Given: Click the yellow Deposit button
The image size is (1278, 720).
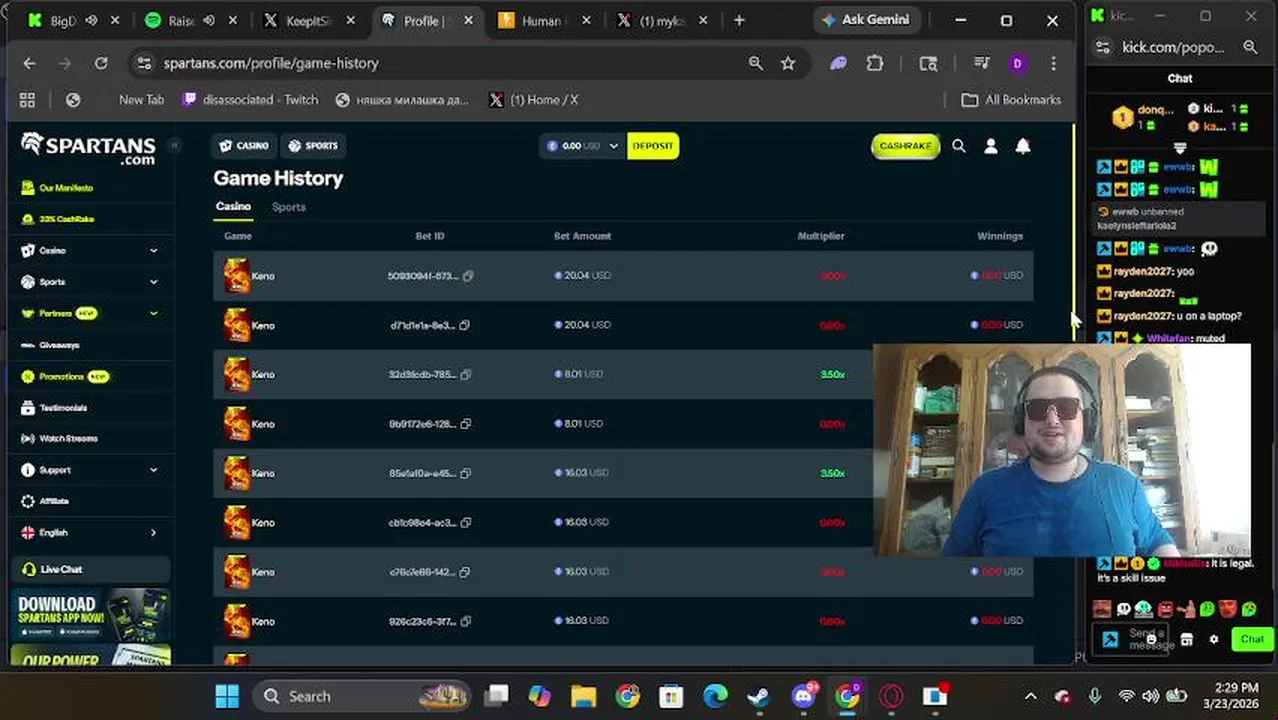Looking at the screenshot, I should coord(653,146).
